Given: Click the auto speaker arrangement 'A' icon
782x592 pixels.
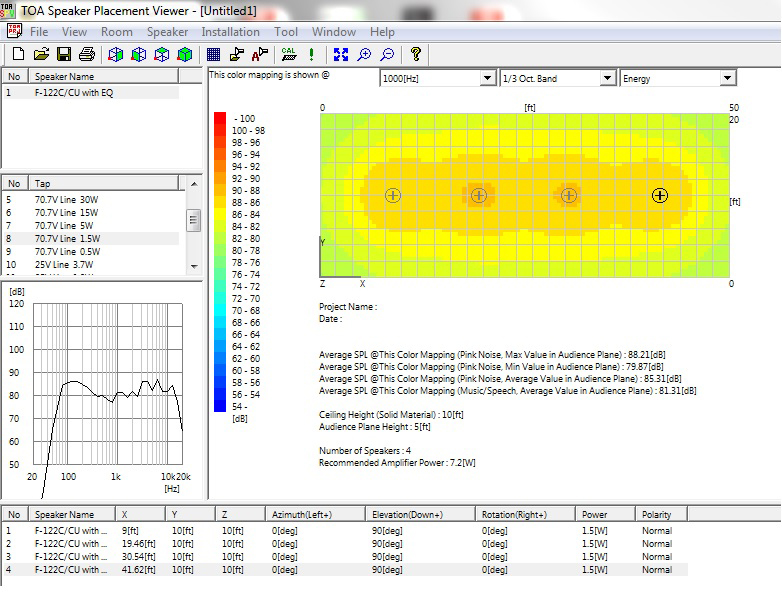Looking at the screenshot, I should pyautogui.click(x=259, y=54).
